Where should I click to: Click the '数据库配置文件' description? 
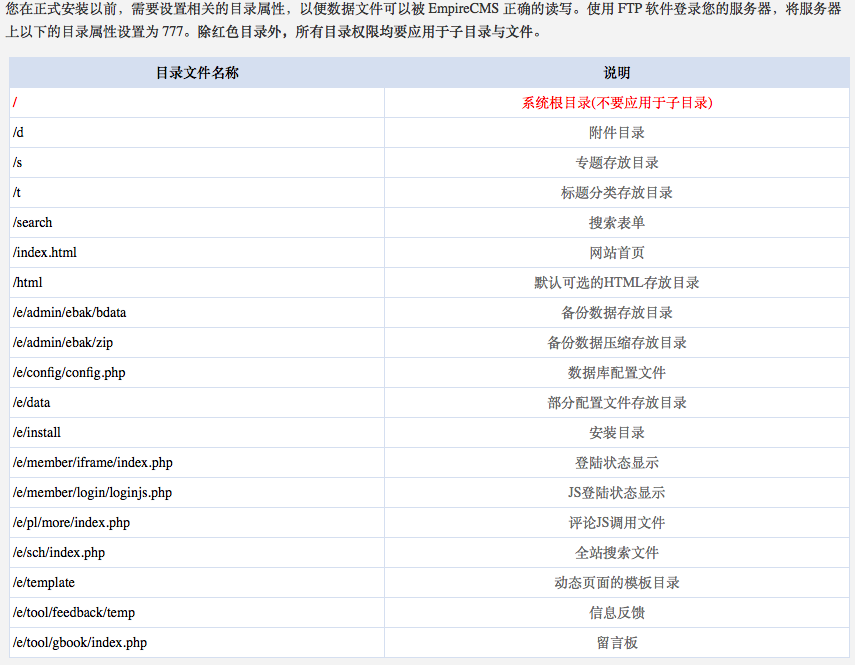(x=617, y=372)
